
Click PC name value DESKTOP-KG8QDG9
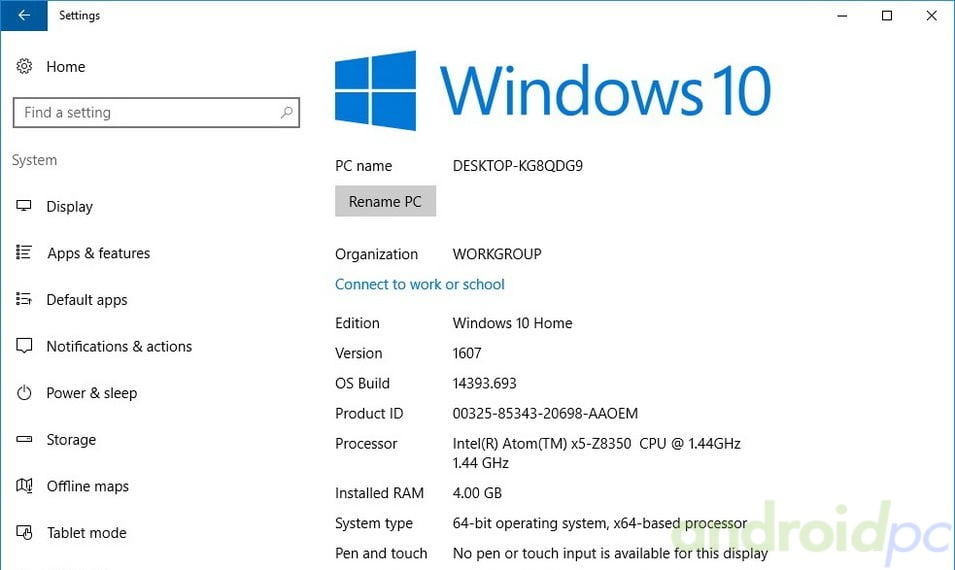tap(518, 166)
